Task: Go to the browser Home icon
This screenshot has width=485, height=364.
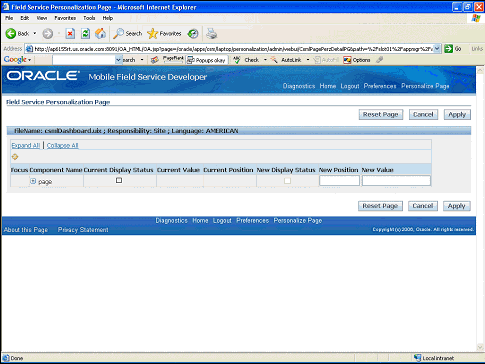Action: [x=100, y=33]
